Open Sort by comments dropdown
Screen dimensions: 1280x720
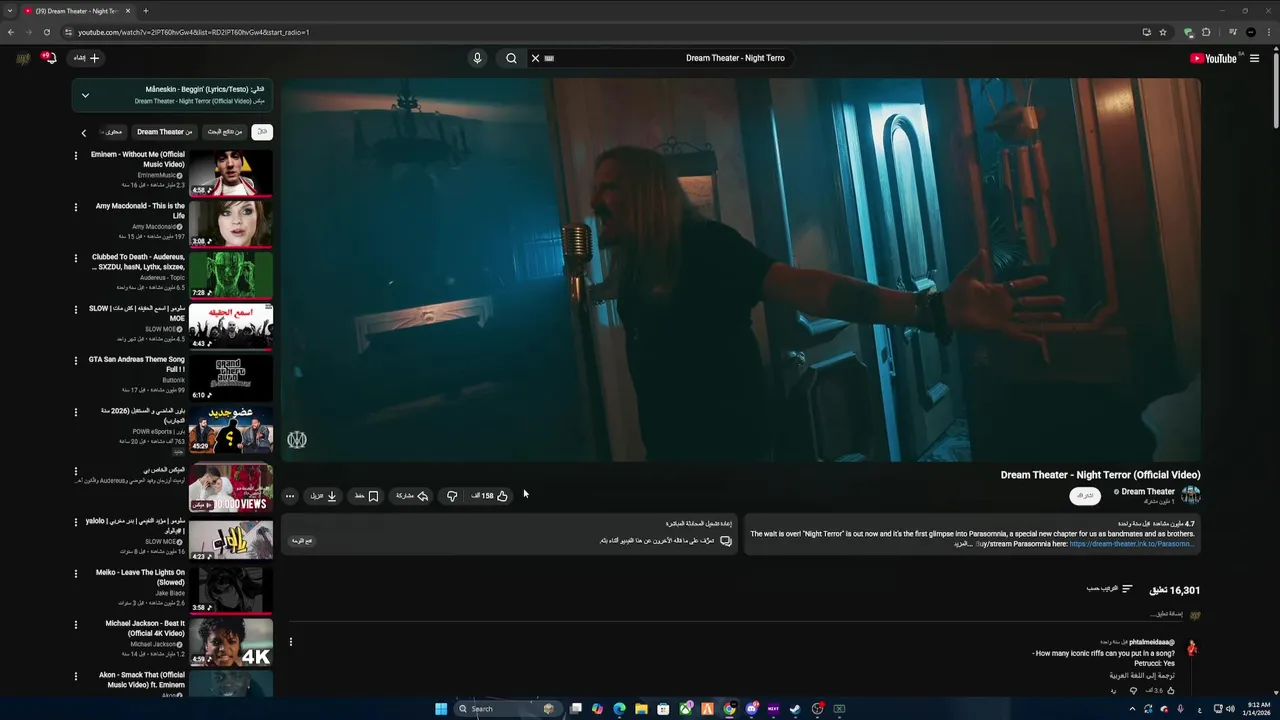click(1110, 589)
